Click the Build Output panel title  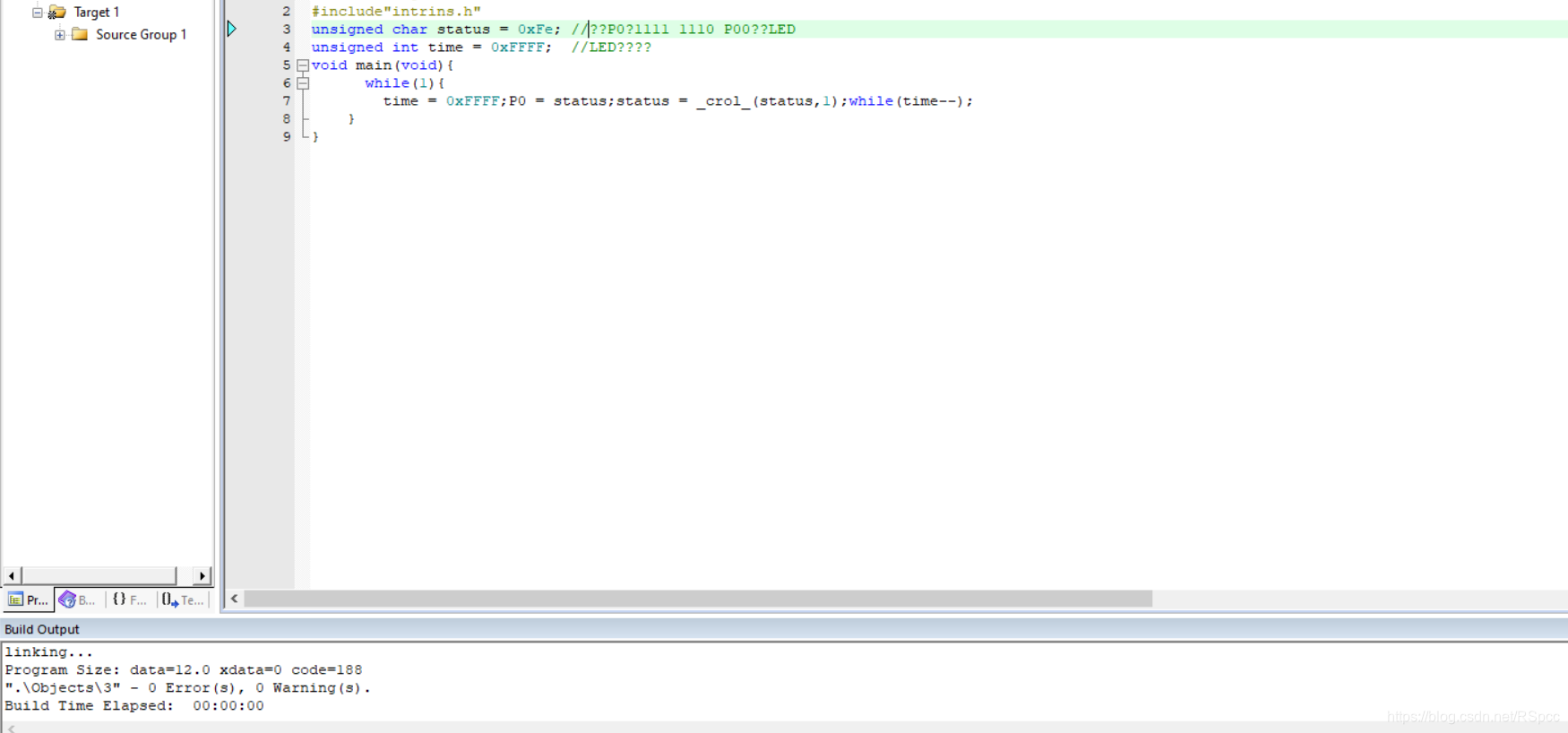(x=42, y=630)
